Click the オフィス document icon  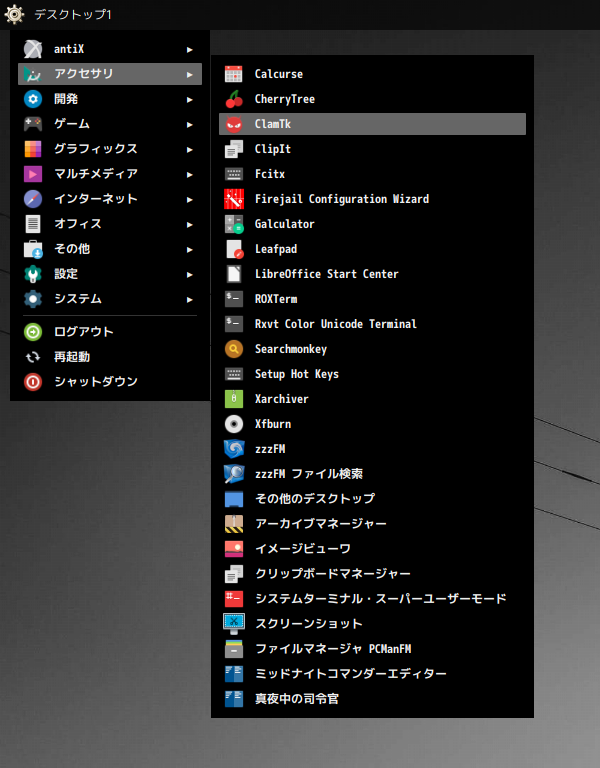tap(33, 224)
